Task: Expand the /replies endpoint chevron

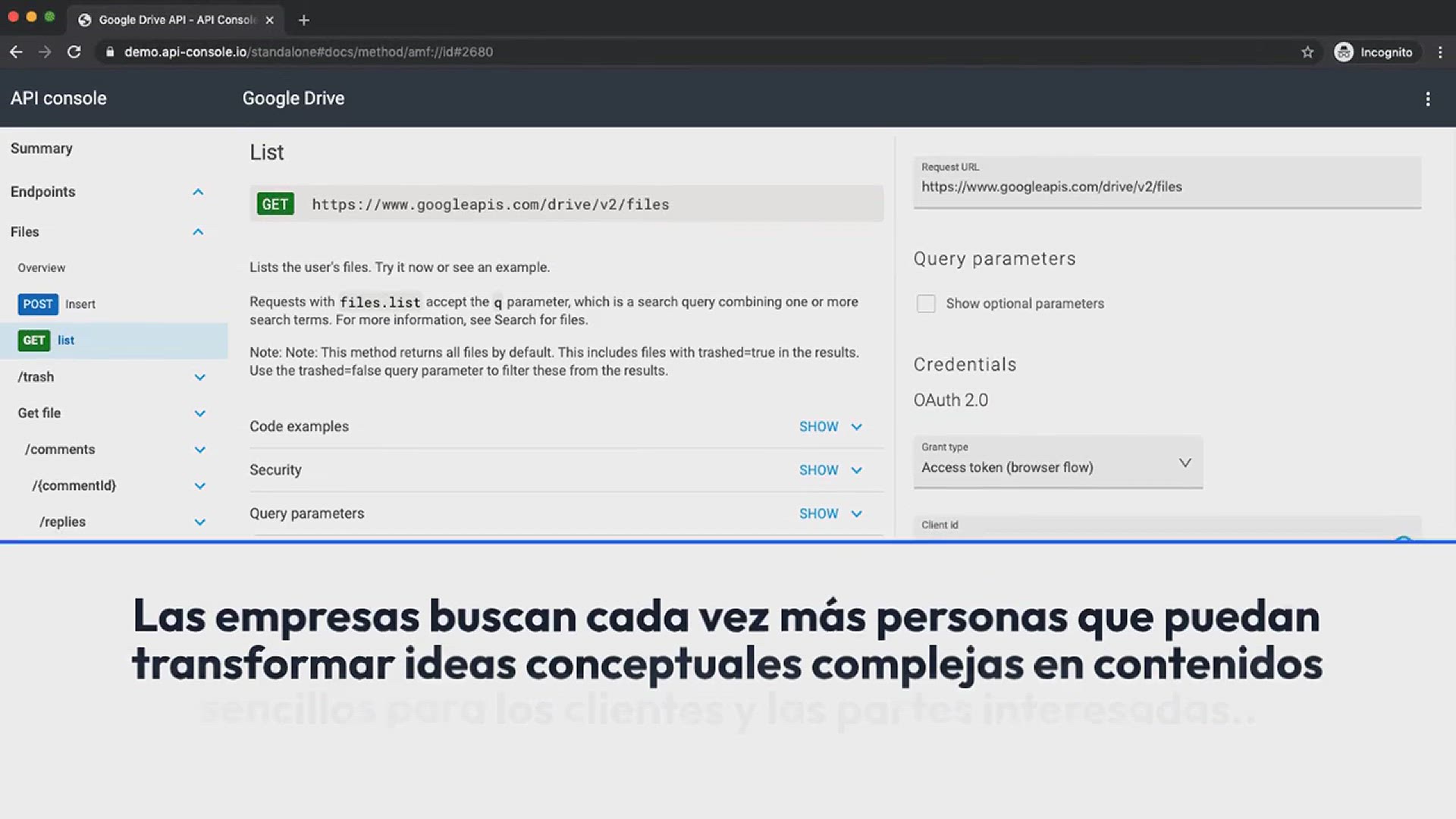Action: tap(199, 522)
